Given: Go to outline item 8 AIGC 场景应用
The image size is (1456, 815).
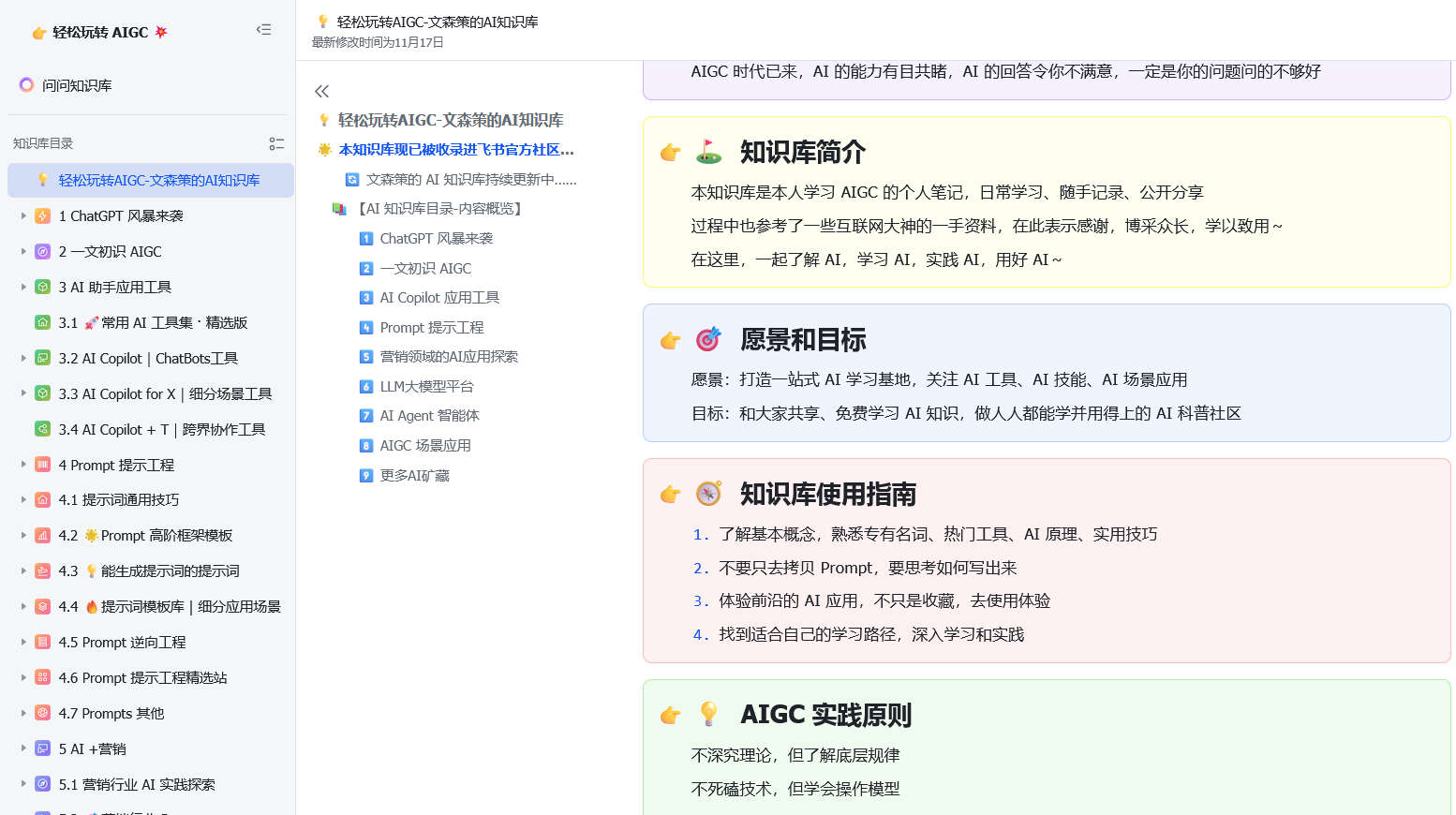Looking at the screenshot, I should pyautogui.click(x=425, y=445).
